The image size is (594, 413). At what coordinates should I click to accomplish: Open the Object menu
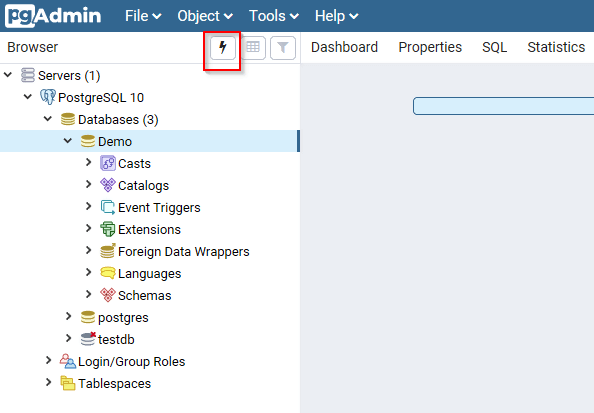205,16
